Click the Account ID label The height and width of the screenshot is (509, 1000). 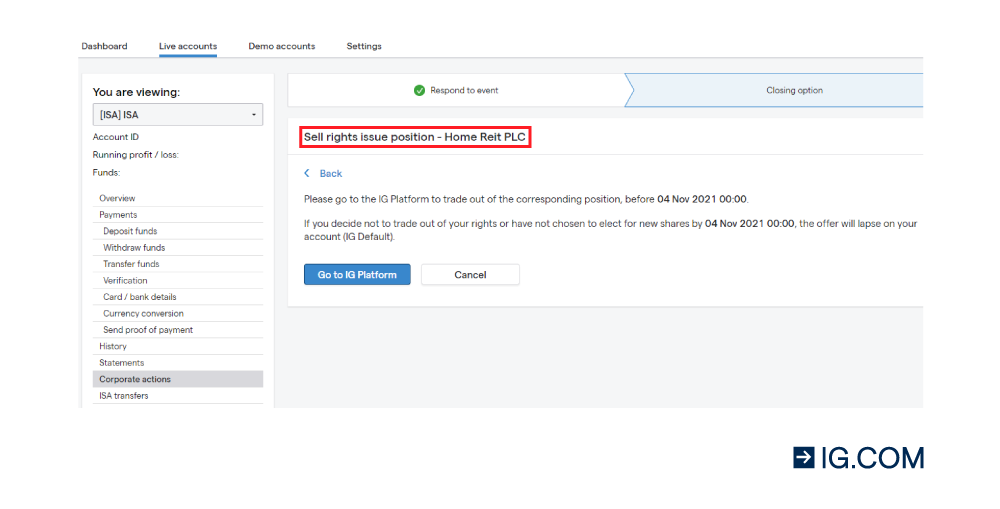(115, 137)
